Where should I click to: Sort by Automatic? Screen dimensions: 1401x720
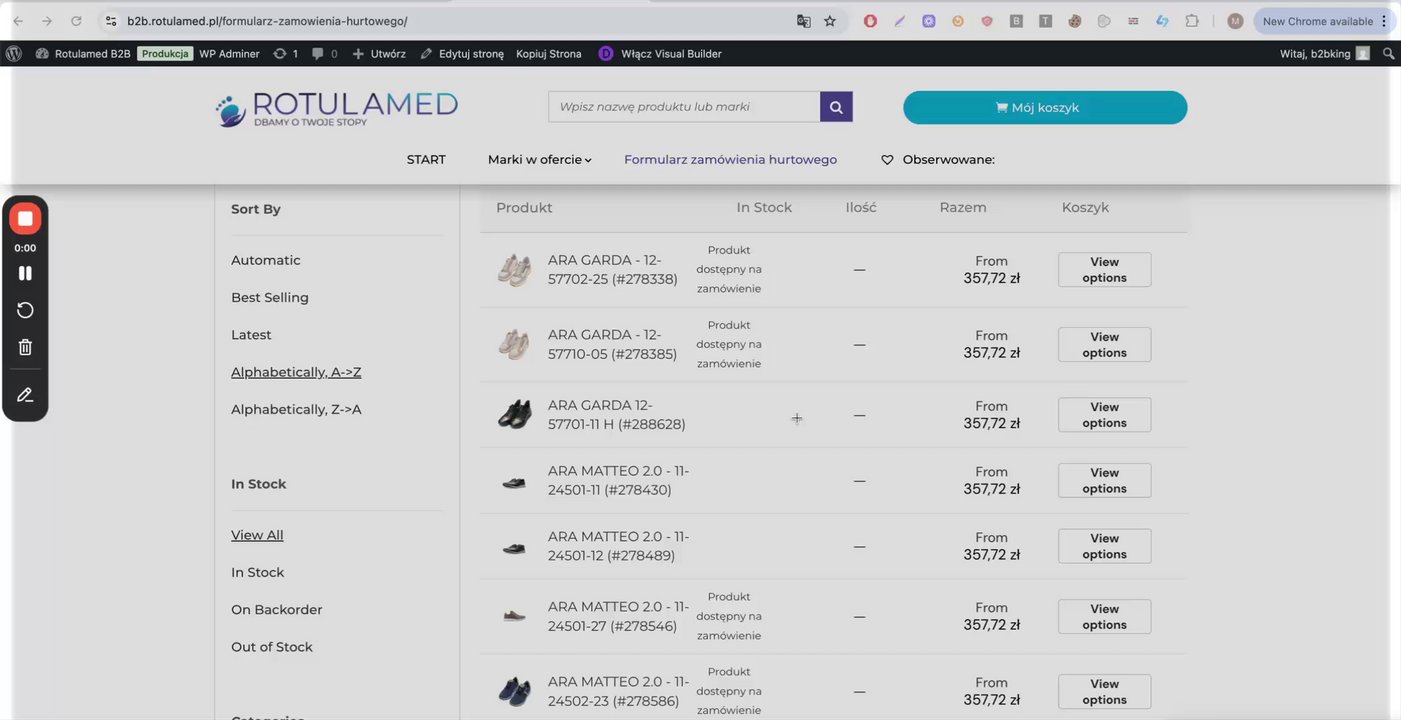(x=266, y=260)
